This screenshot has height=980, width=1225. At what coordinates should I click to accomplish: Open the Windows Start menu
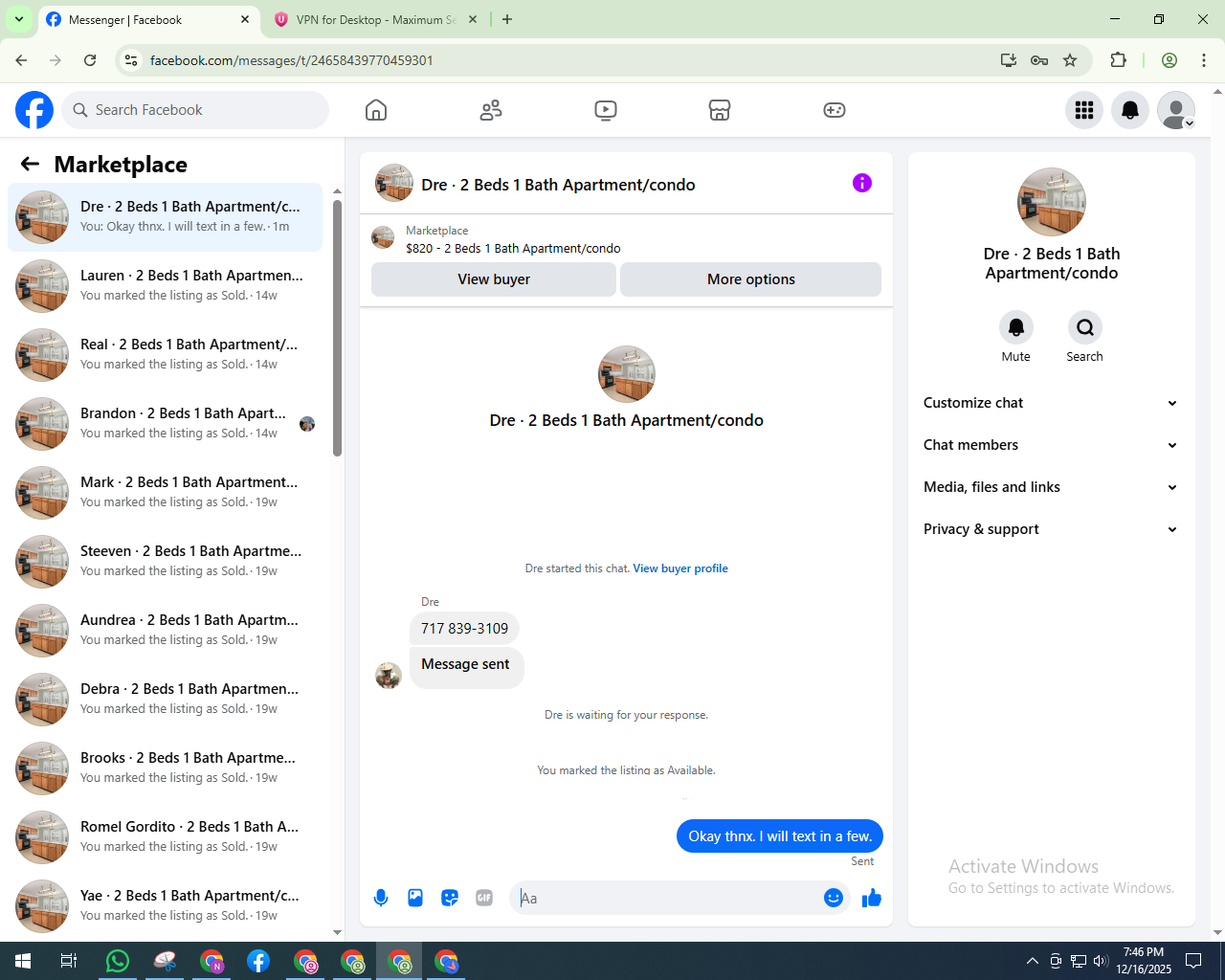23,961
